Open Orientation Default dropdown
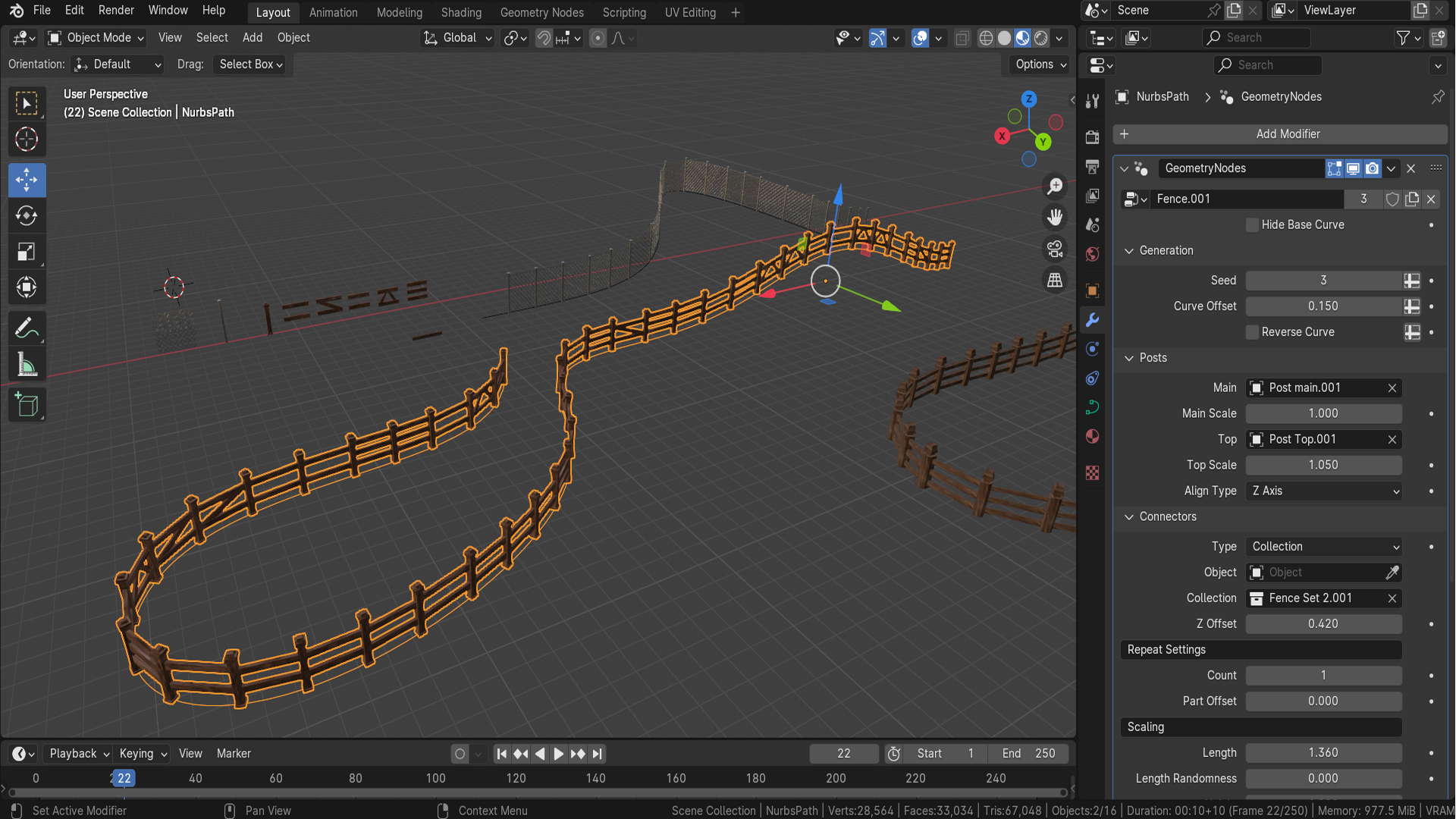Viewport: 1456px width, 819px height. [118, 64]
